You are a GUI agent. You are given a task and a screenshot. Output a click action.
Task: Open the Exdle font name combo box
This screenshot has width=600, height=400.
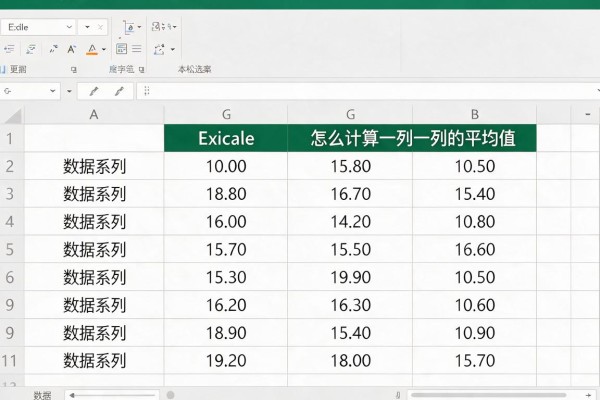[x=38, y=27]
